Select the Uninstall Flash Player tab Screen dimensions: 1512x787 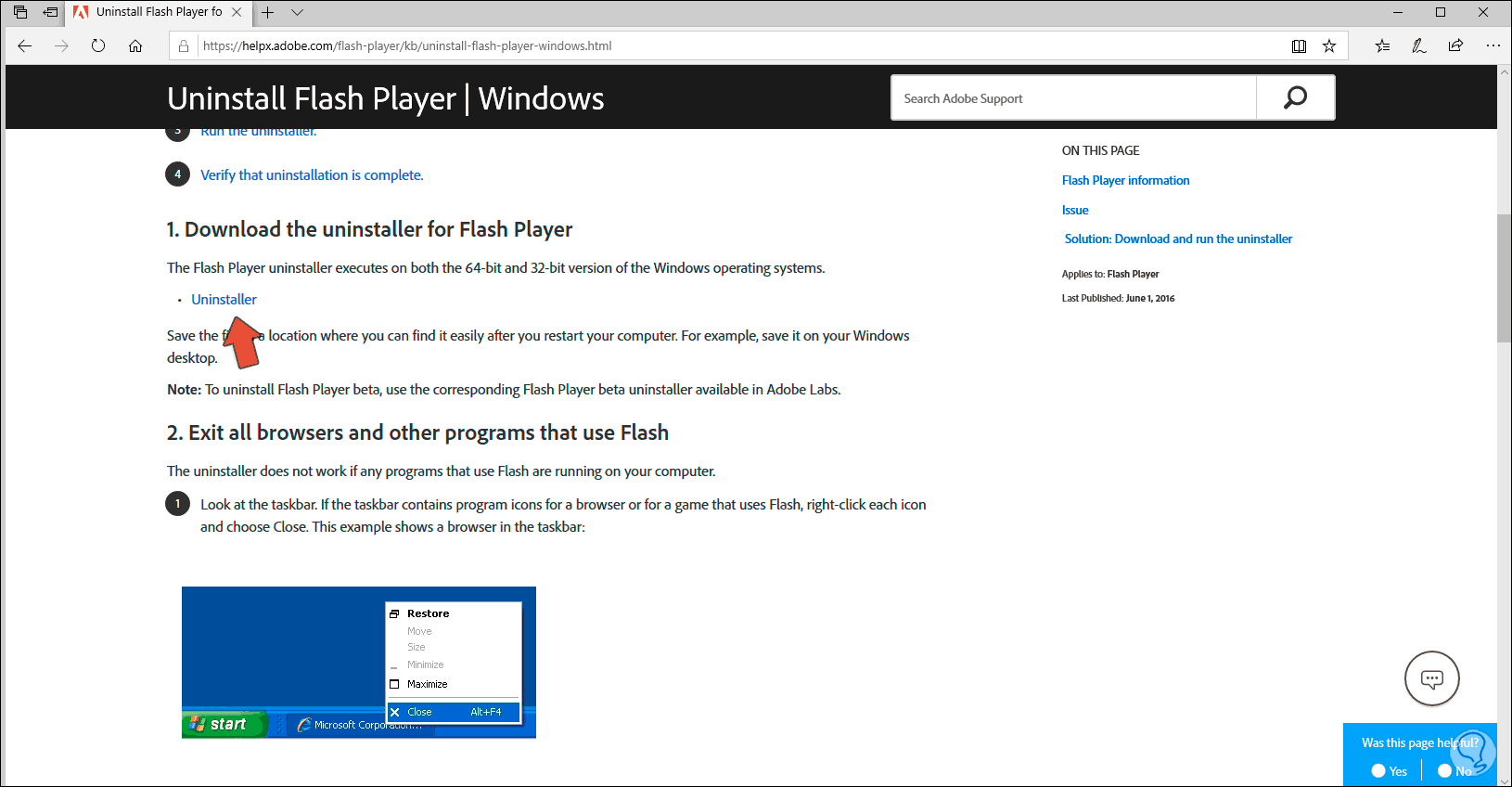coord(159,12)
